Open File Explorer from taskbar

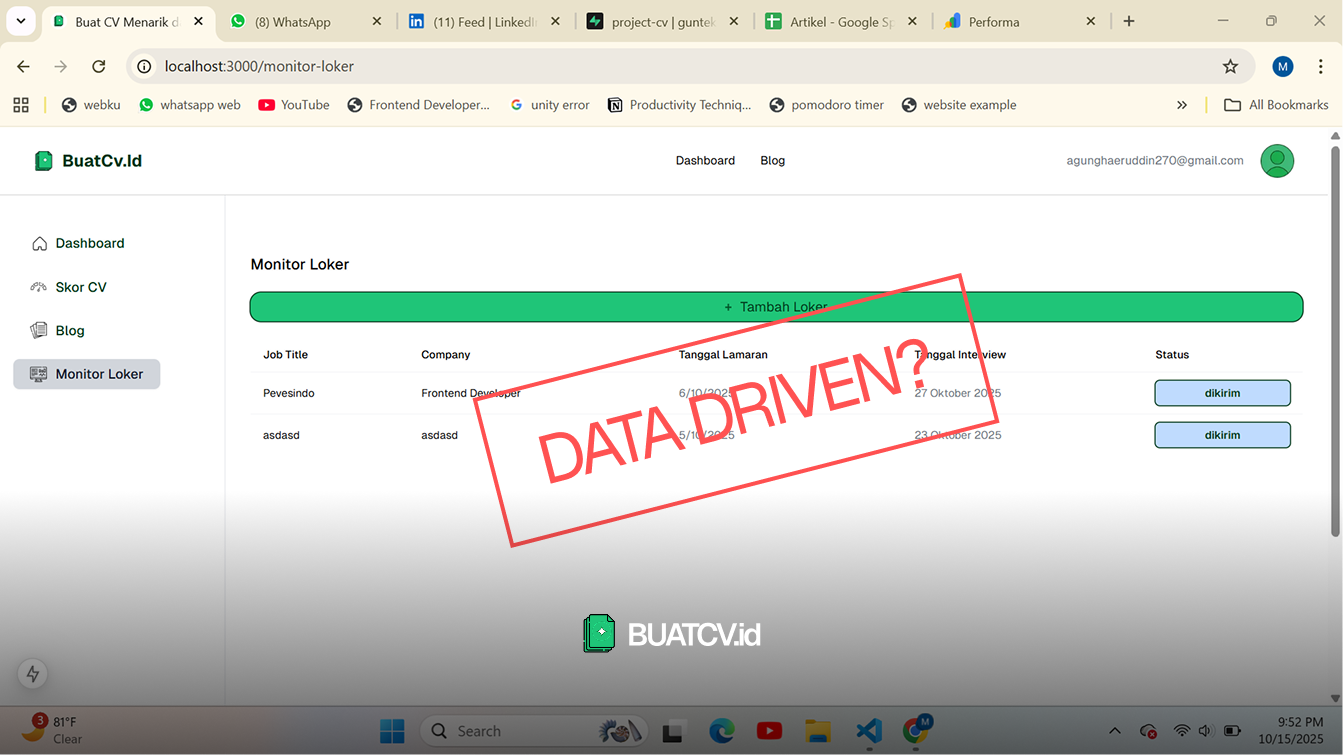(819, 731)
